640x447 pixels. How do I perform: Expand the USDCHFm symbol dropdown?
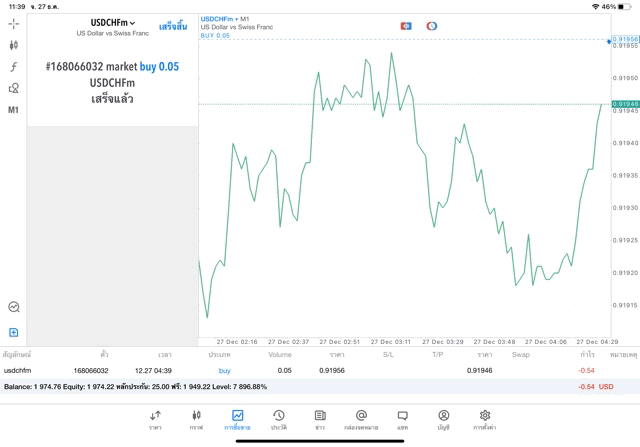[x=112, y=22]
